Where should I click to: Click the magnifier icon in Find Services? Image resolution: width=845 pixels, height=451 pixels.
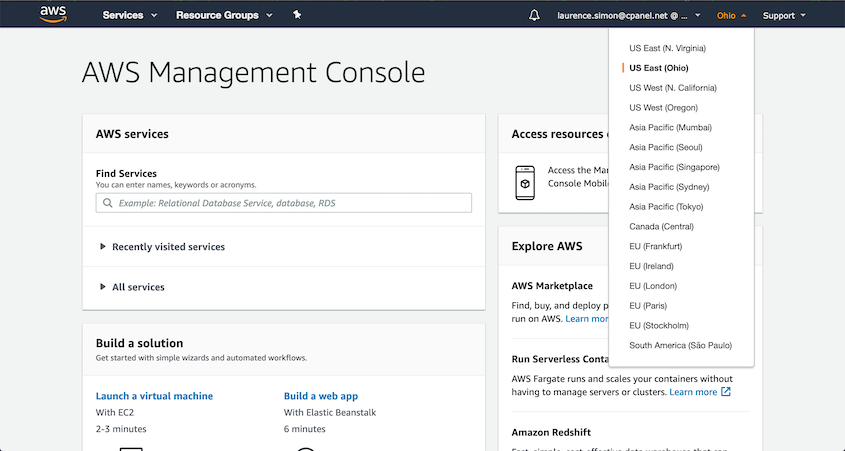pyautogui.click(x=108, y=203)
